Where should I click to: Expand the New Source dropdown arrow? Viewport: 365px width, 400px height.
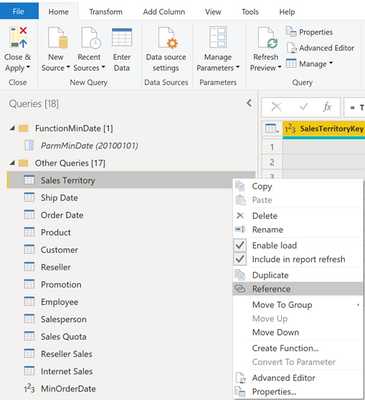(x=68, y=67)
